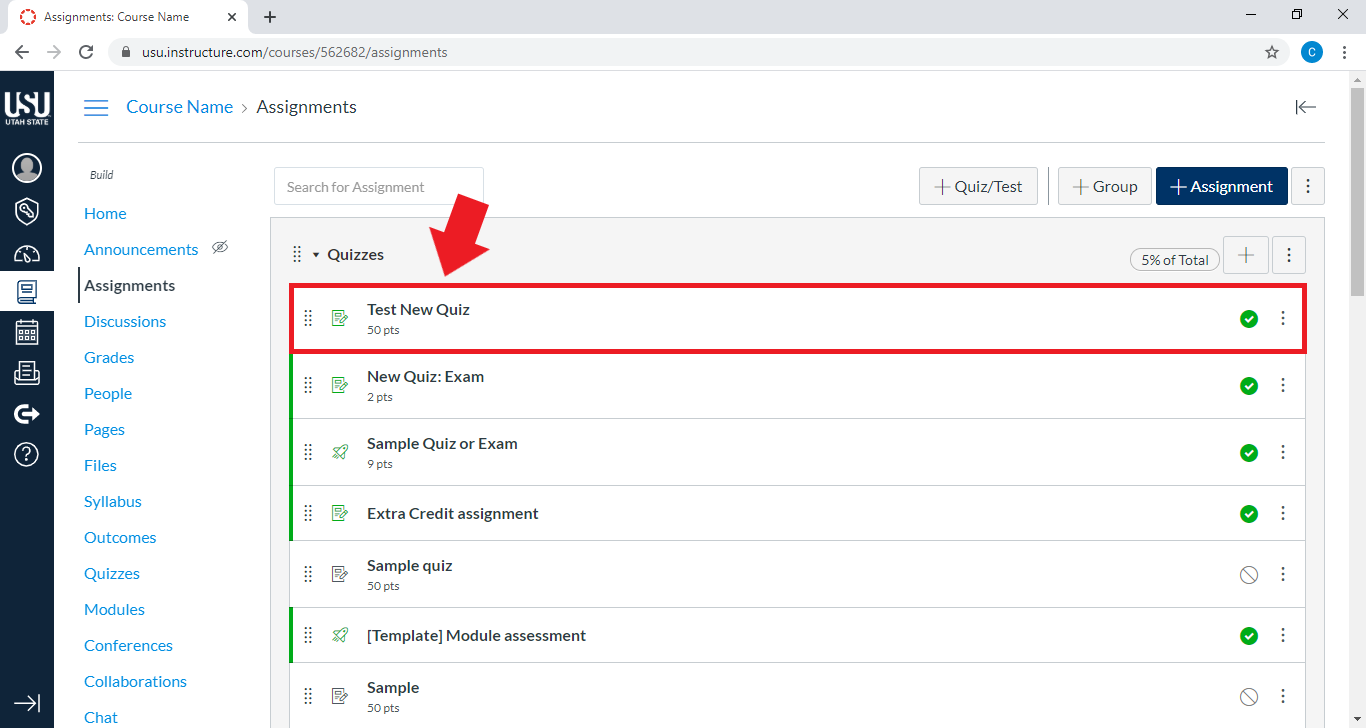Open the Inbox icon in sidebar
The height and width of the screenshot is (728, 1366).
click(27, 372)
